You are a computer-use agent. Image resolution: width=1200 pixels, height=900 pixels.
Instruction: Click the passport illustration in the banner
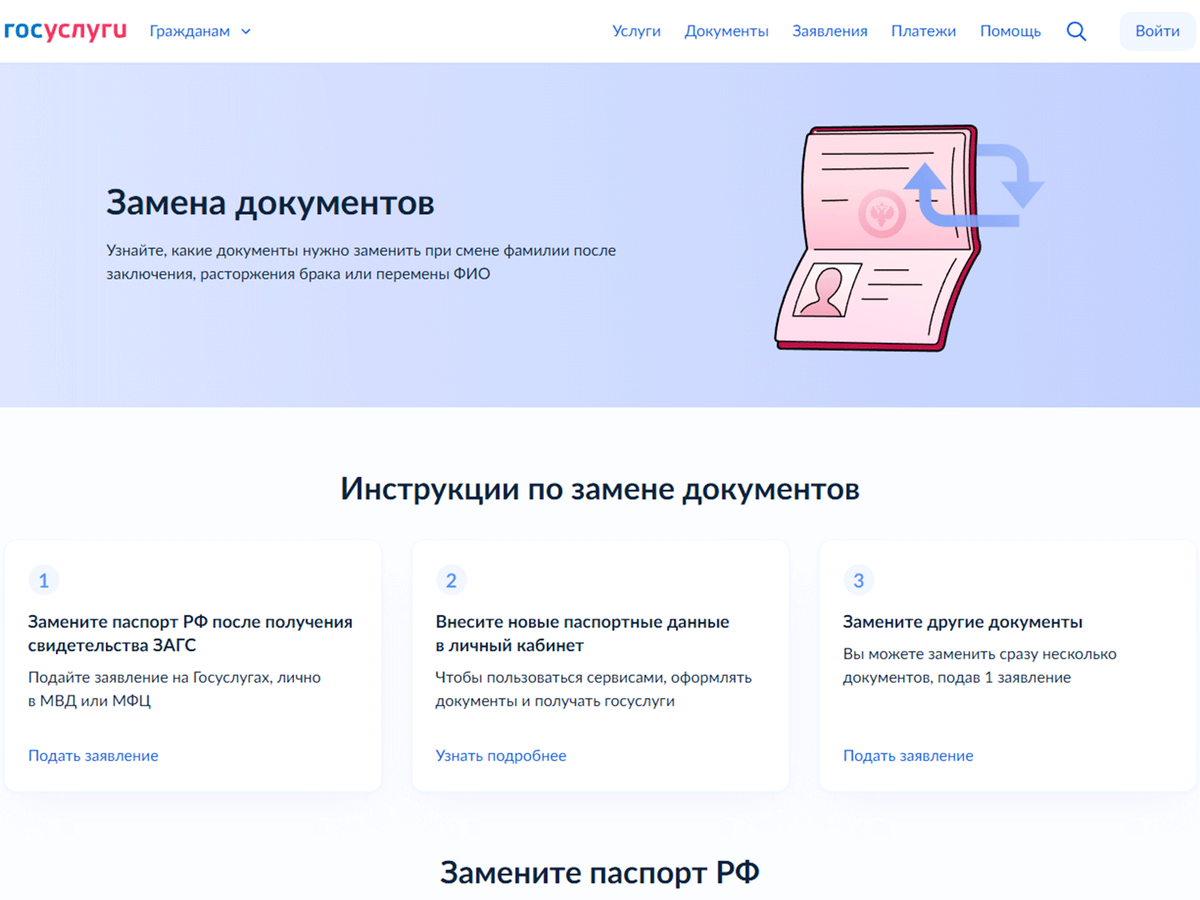point(880,240)
